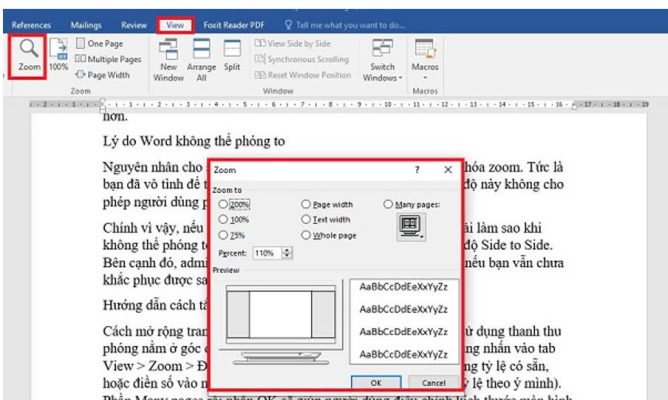Open the Foxit Reader PDF tab
Screen dimensions: 668x400
234,25
